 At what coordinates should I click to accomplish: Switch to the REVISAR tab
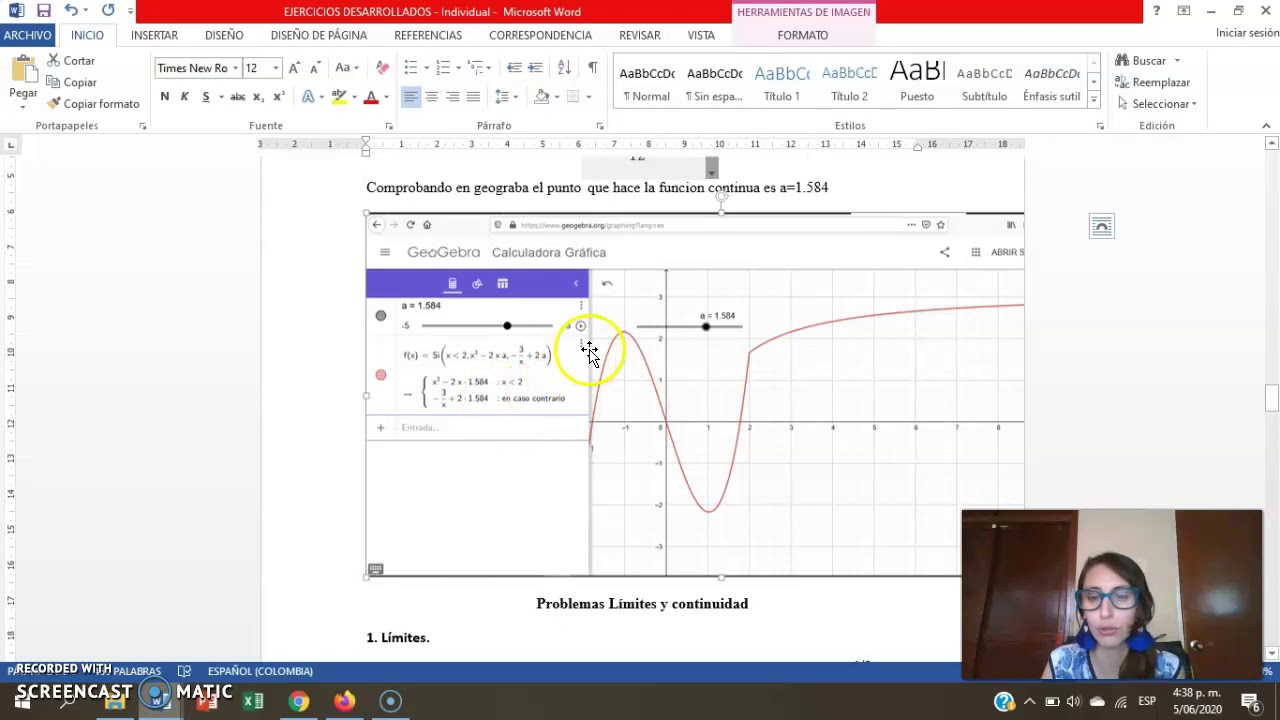click(x=640, y=35)
